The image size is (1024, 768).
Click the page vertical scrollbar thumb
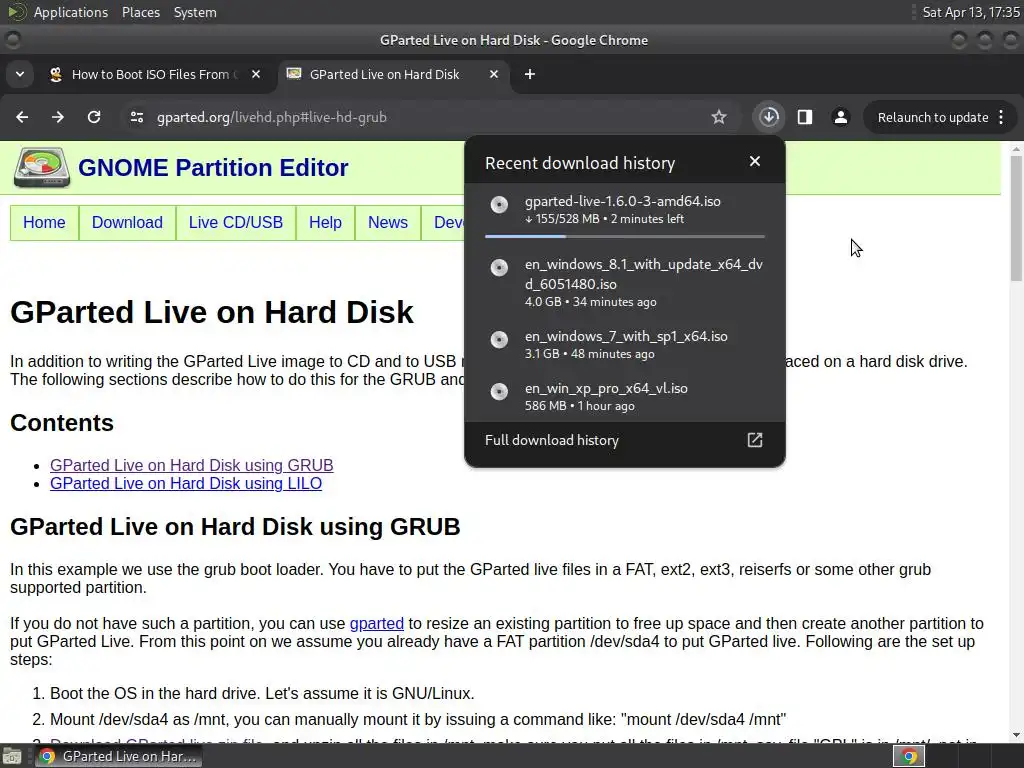coord(1016,219)
